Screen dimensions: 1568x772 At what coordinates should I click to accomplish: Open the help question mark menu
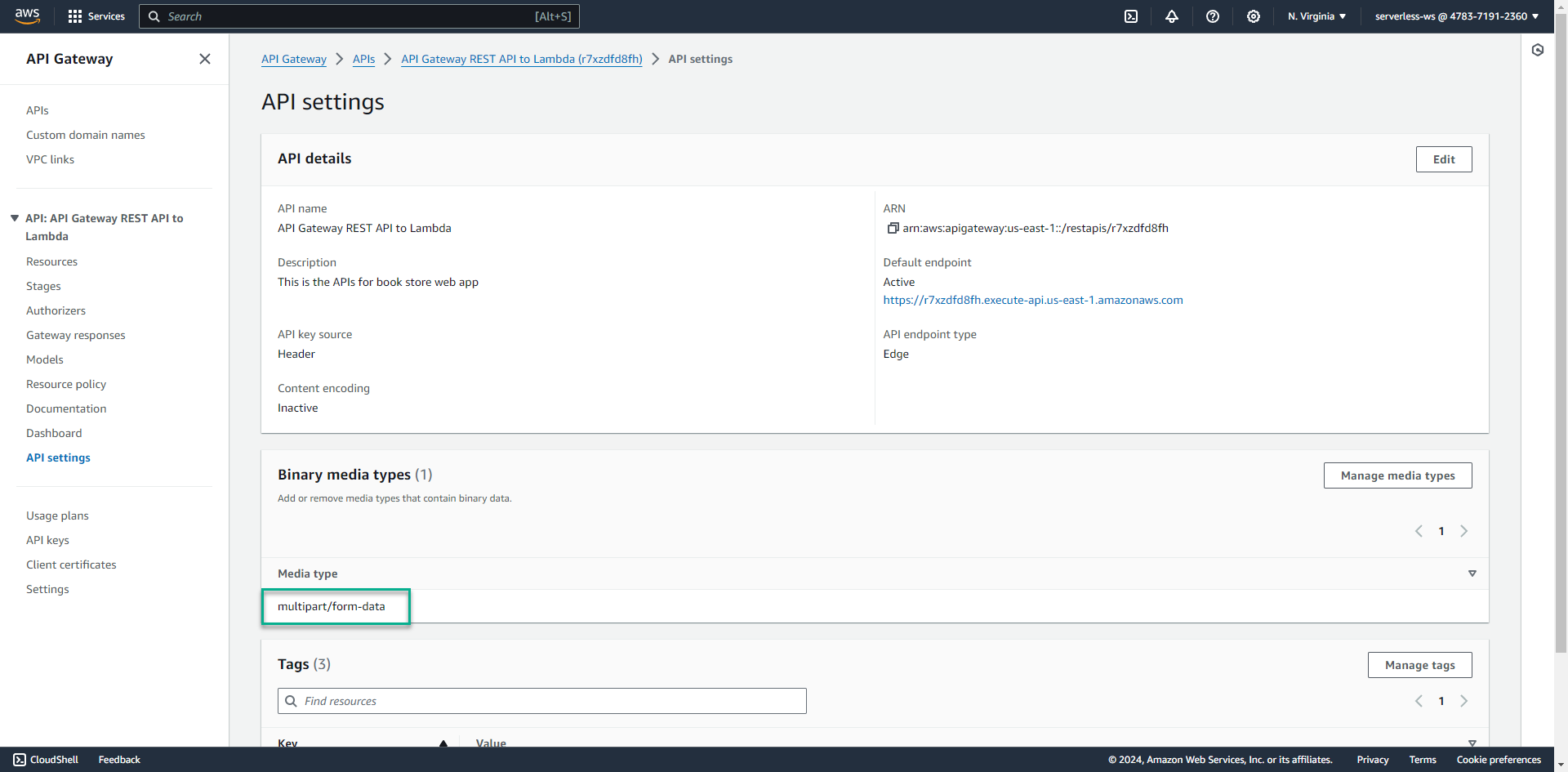(1213, 16)
